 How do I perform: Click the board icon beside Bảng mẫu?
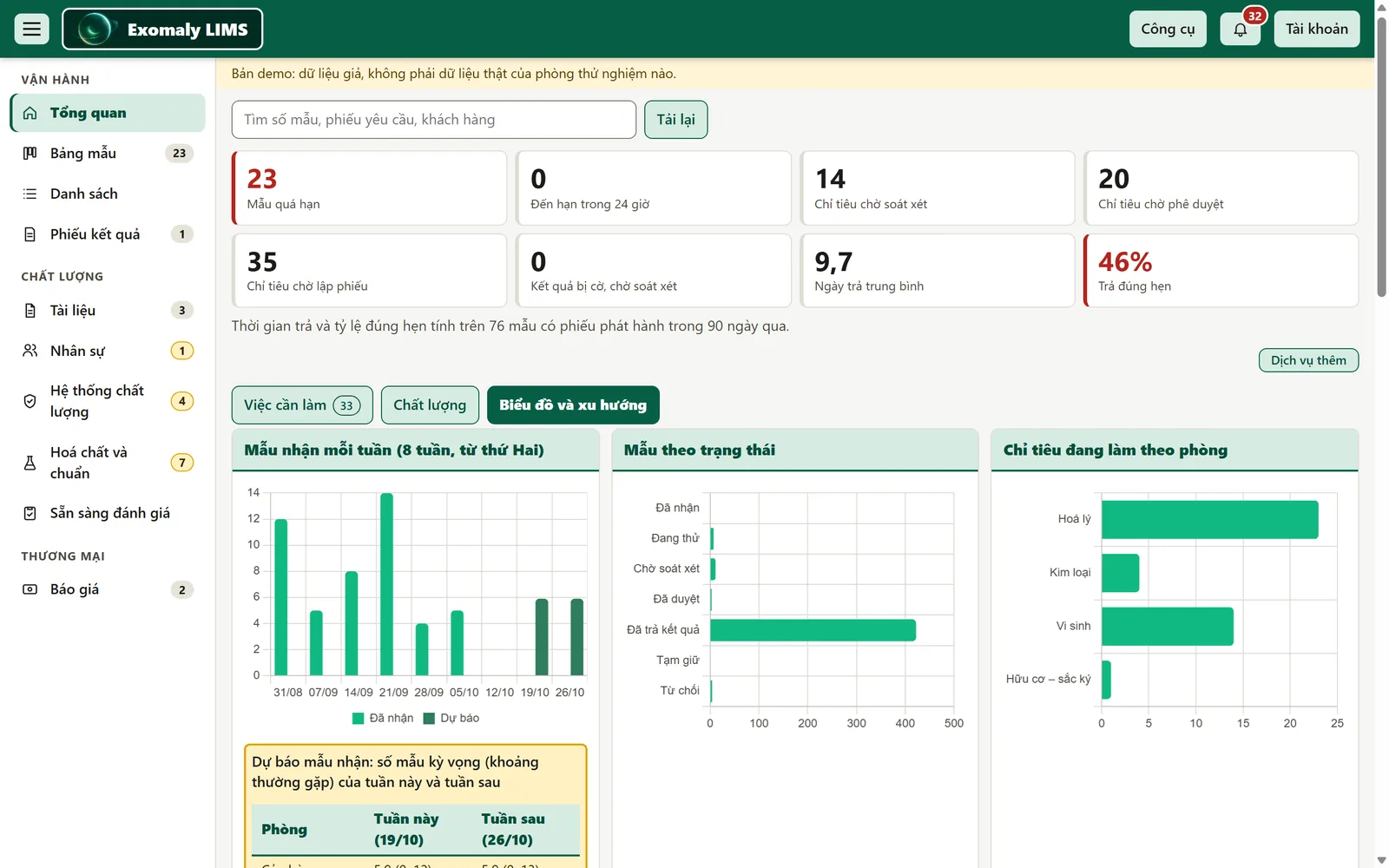pyautogui.click(x=30, y=154)
